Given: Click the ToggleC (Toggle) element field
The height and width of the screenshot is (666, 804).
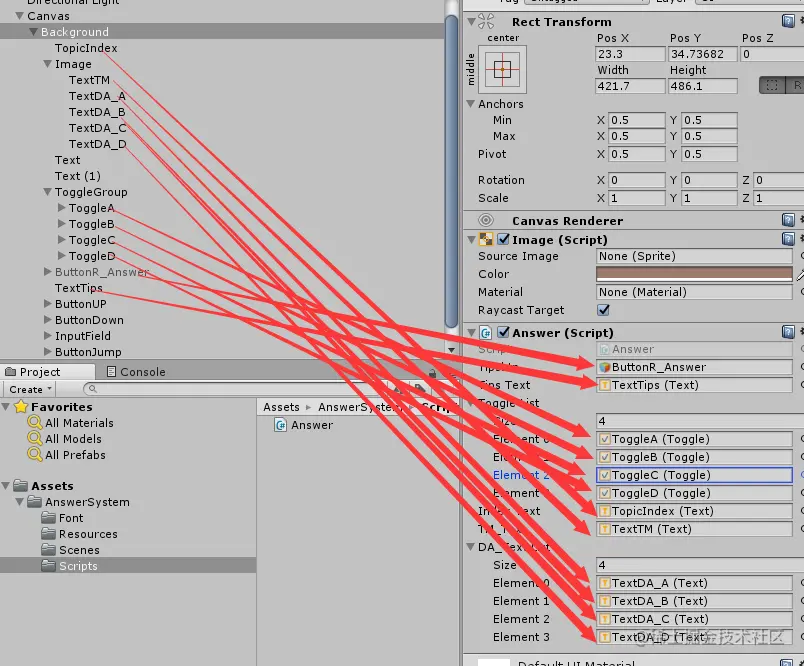Looking at the screenshot, I should tap(694, 475).
